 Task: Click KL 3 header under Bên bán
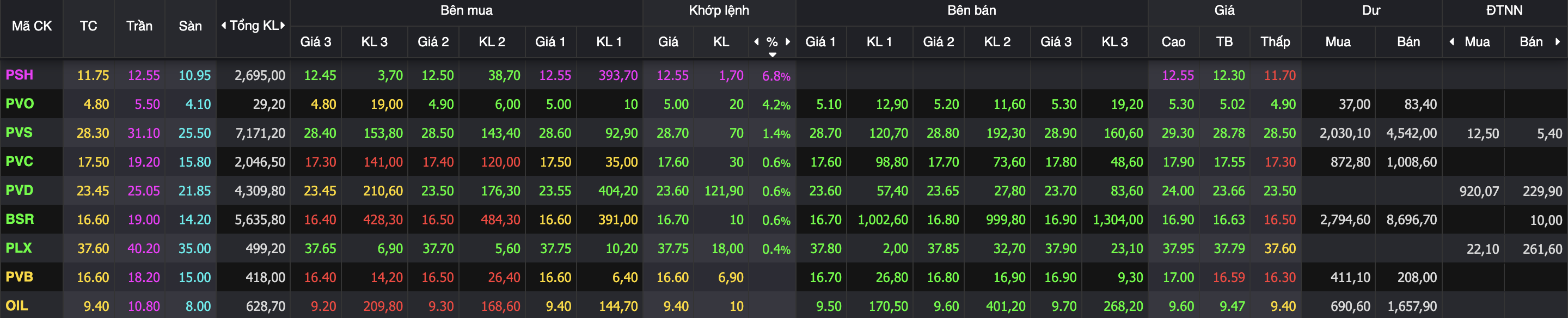1114,42
